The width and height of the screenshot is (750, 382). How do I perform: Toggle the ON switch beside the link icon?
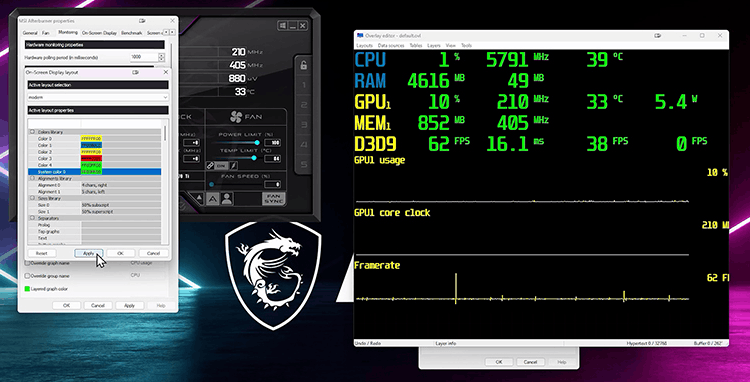221,166
